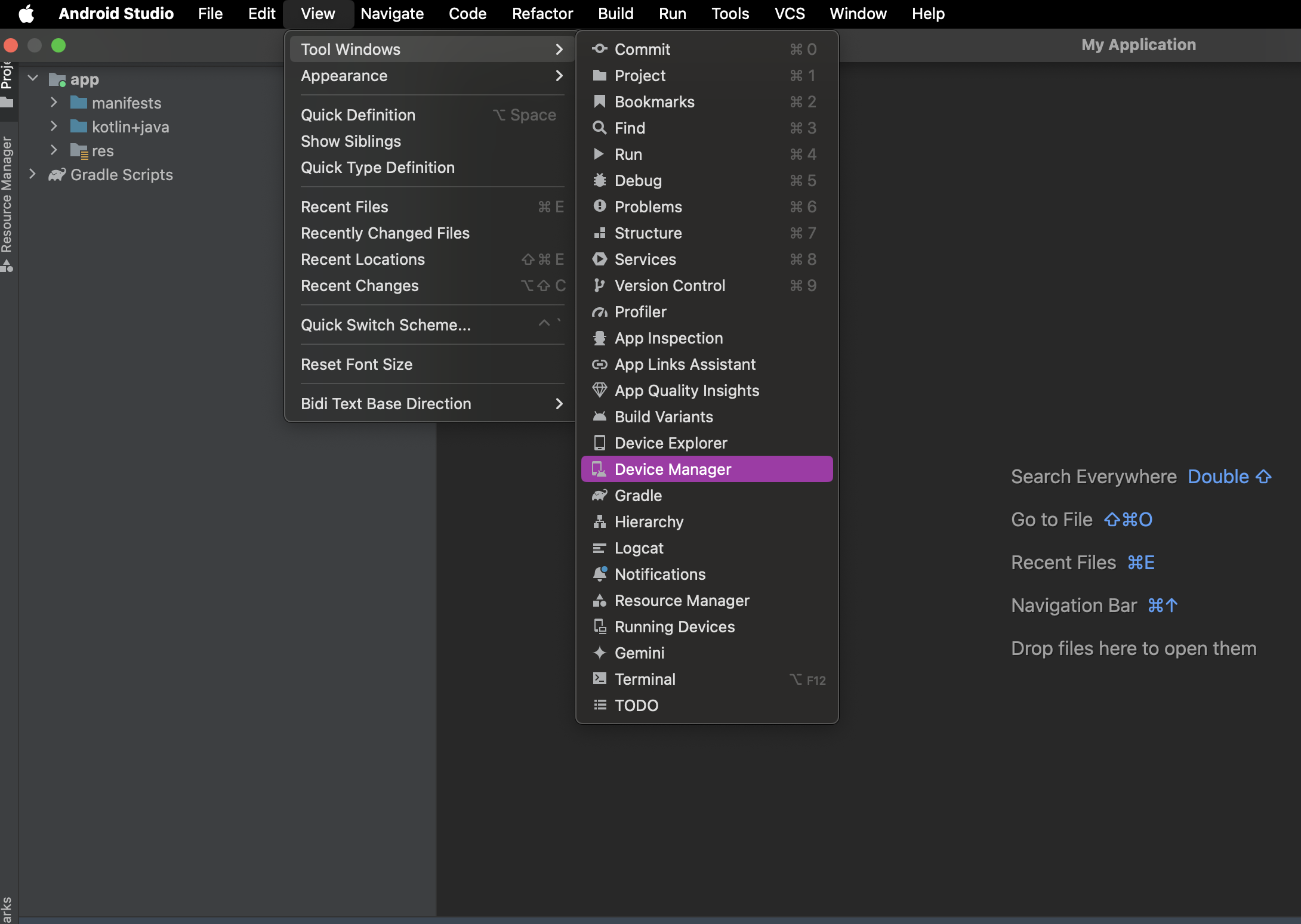Image resolution: width=1301 pixels, height=924 pixels.
Task: Click the Terminal menu item
Action: click(645, 678)
